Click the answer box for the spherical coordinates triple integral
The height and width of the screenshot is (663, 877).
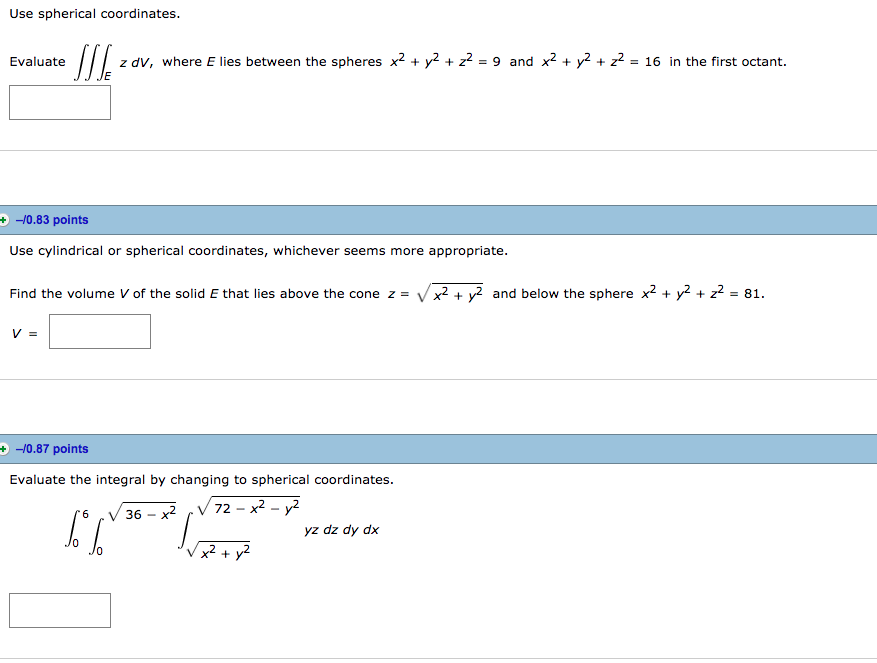click(x=59, y=101)
